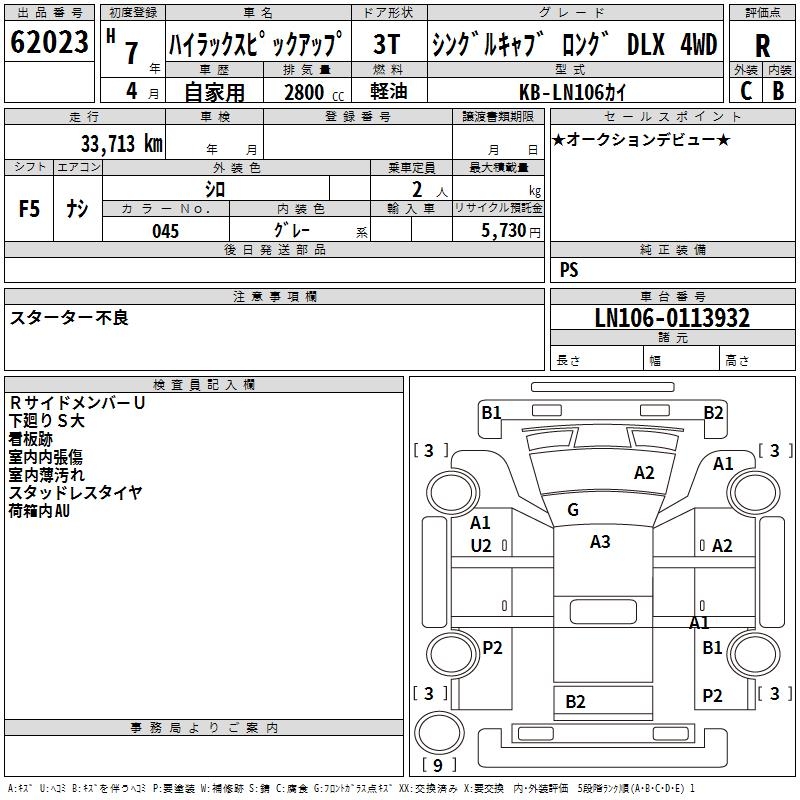Select inspector note 荷箱内AU
800x800 pixels.
pyautogui.click(x=39, y=510)
